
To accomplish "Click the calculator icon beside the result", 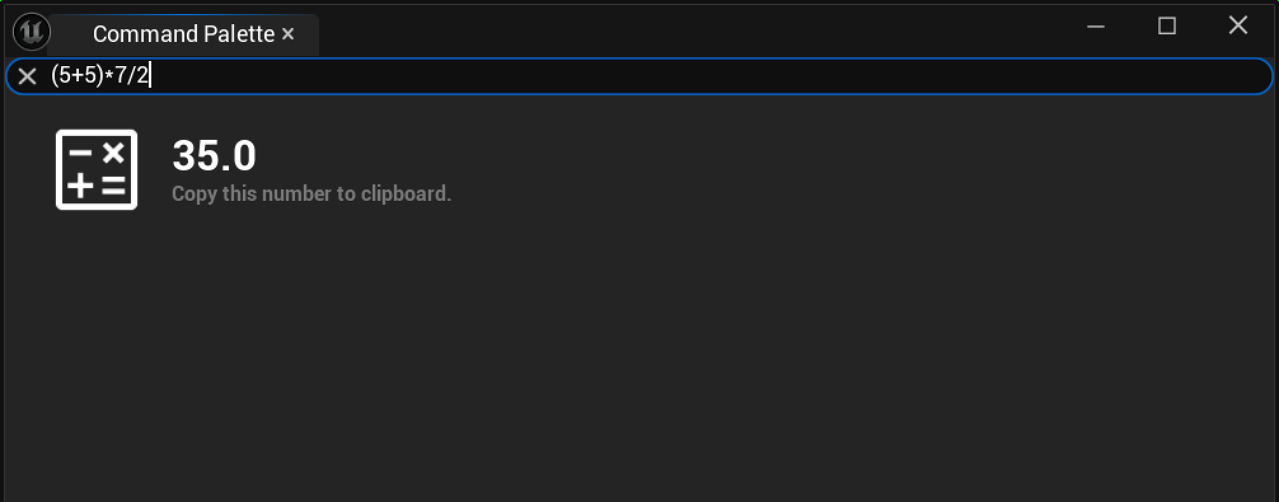I will pyautogui.click(x=96, y=170).
